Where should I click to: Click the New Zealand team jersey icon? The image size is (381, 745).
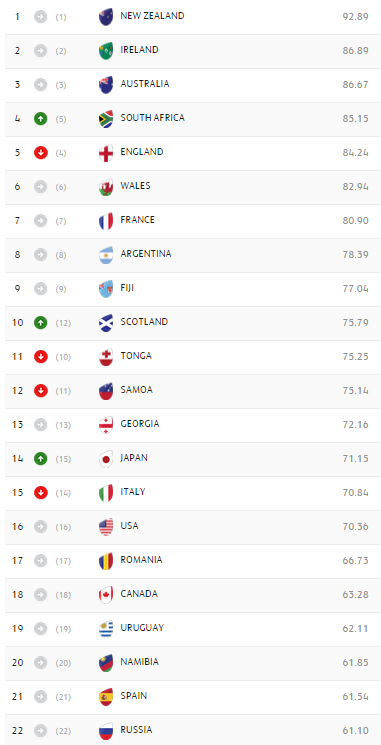(x=106, y=17)
